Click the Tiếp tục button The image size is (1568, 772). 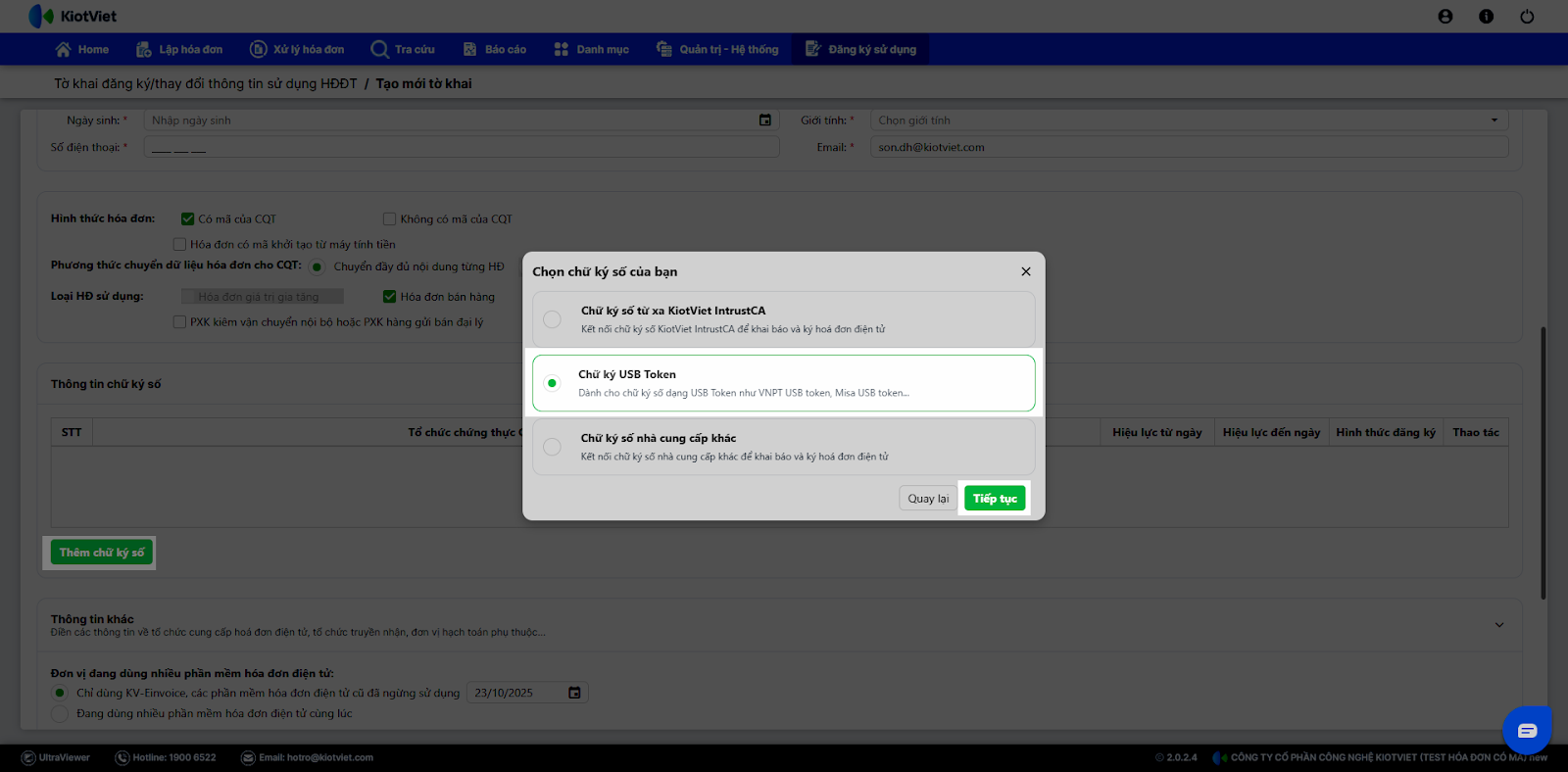(995, 499)
